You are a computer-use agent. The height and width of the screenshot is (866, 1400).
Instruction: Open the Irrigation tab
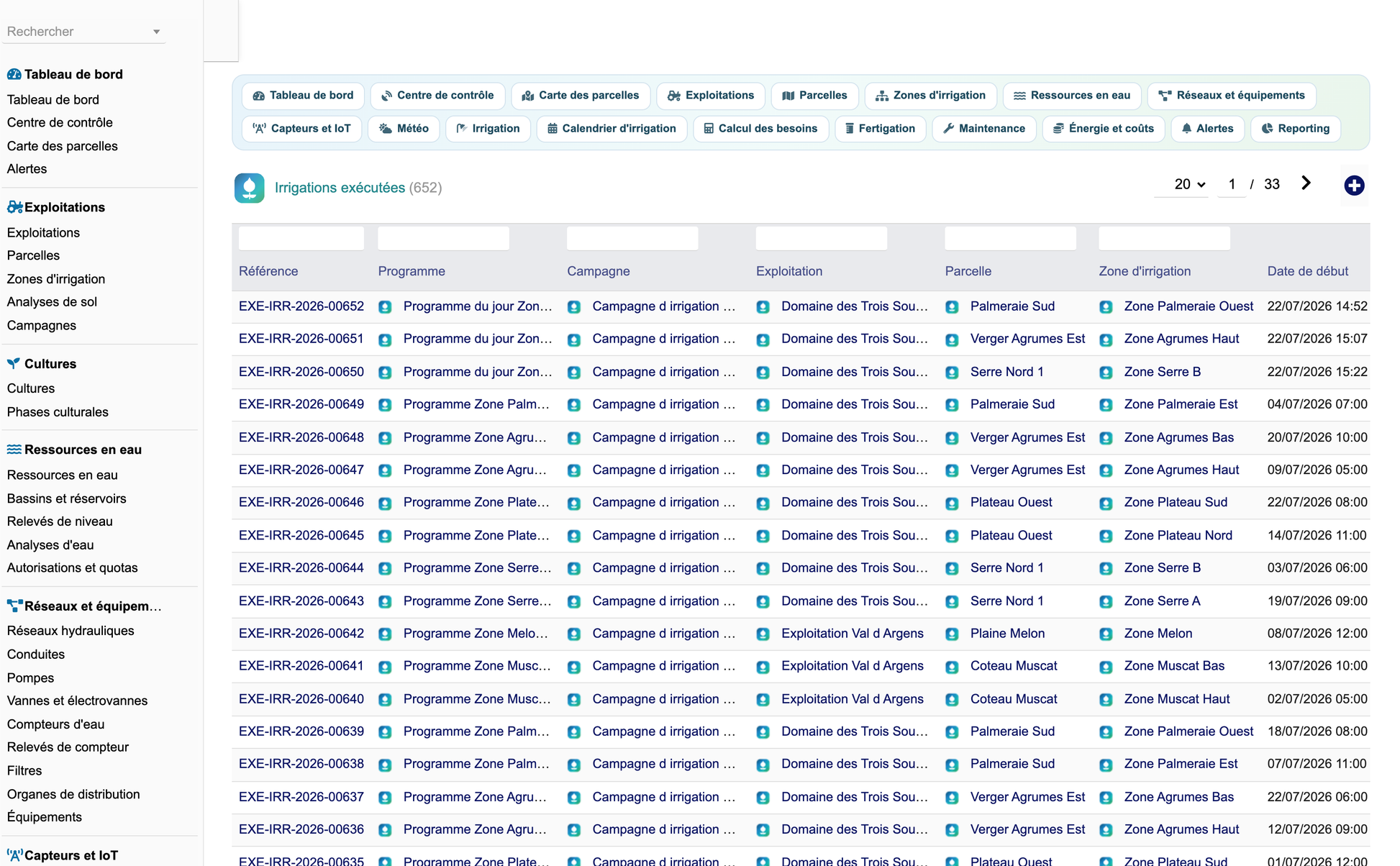488,129
